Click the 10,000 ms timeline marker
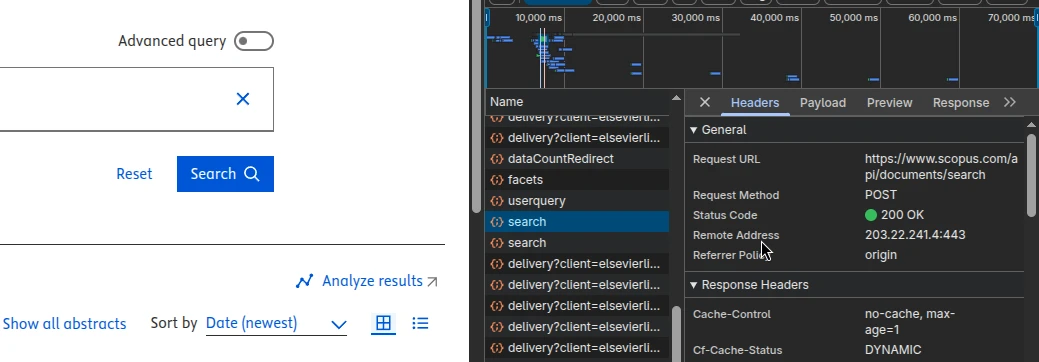 (539, 18)
